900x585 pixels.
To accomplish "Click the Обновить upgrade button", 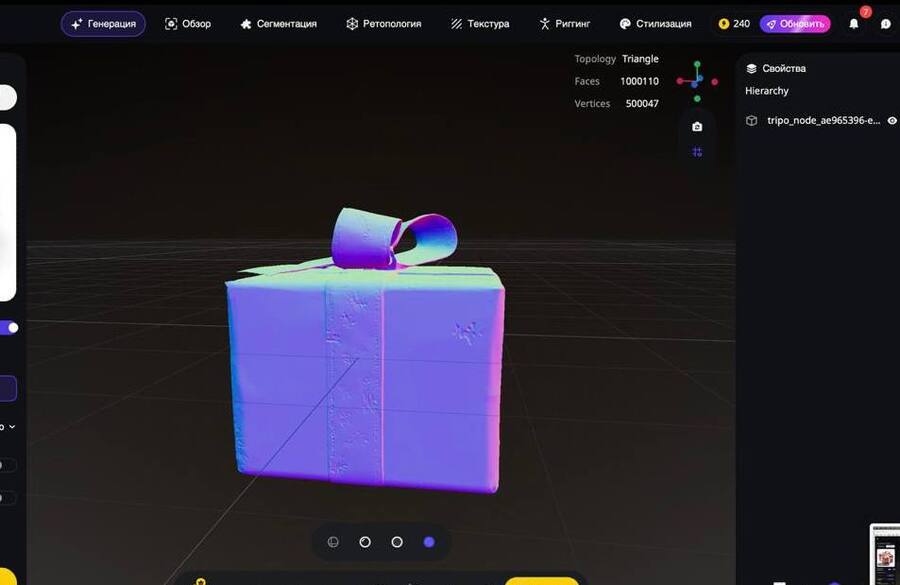I will 795,24.
